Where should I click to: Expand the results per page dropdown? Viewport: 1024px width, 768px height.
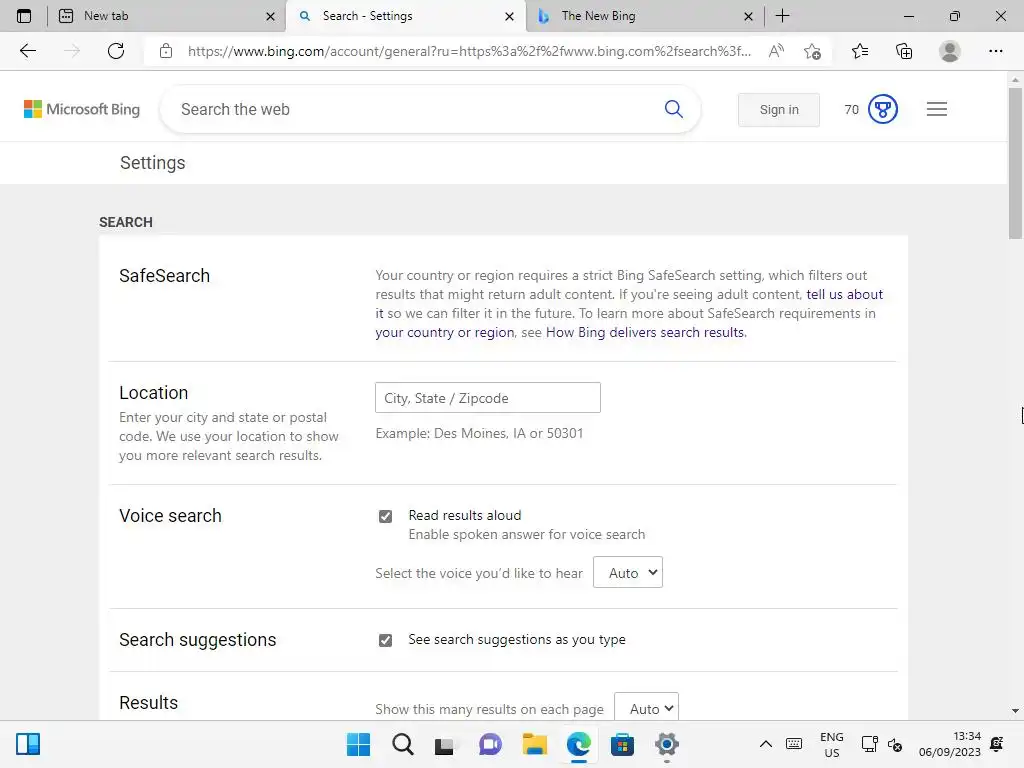(646, 708)
